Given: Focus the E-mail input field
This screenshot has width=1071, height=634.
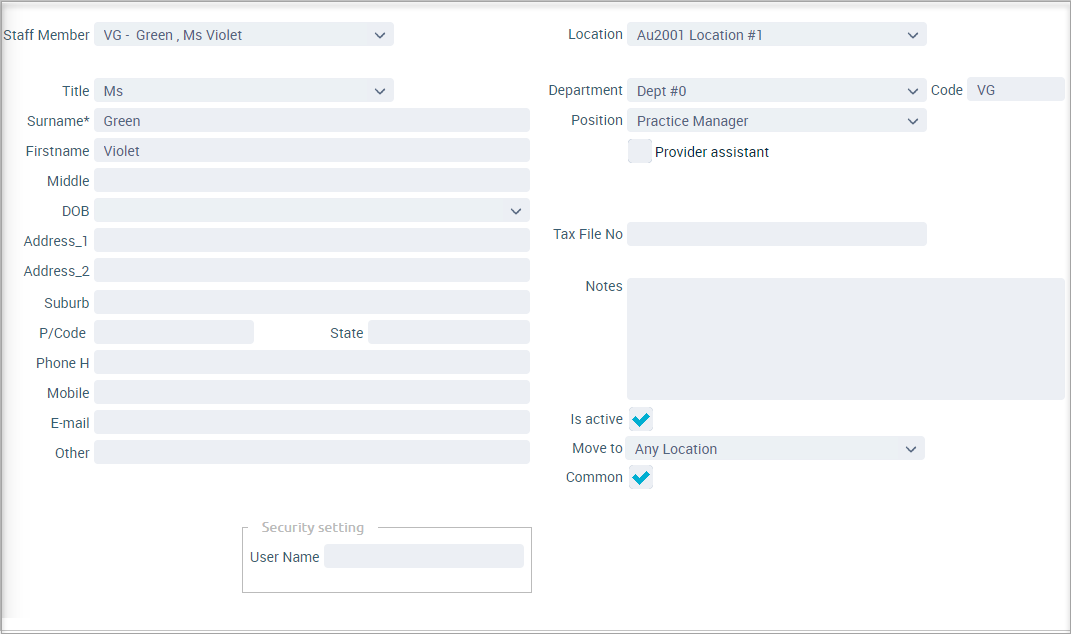Looking at the screenshot, I should pyautogui.click(x=312, y=423).
